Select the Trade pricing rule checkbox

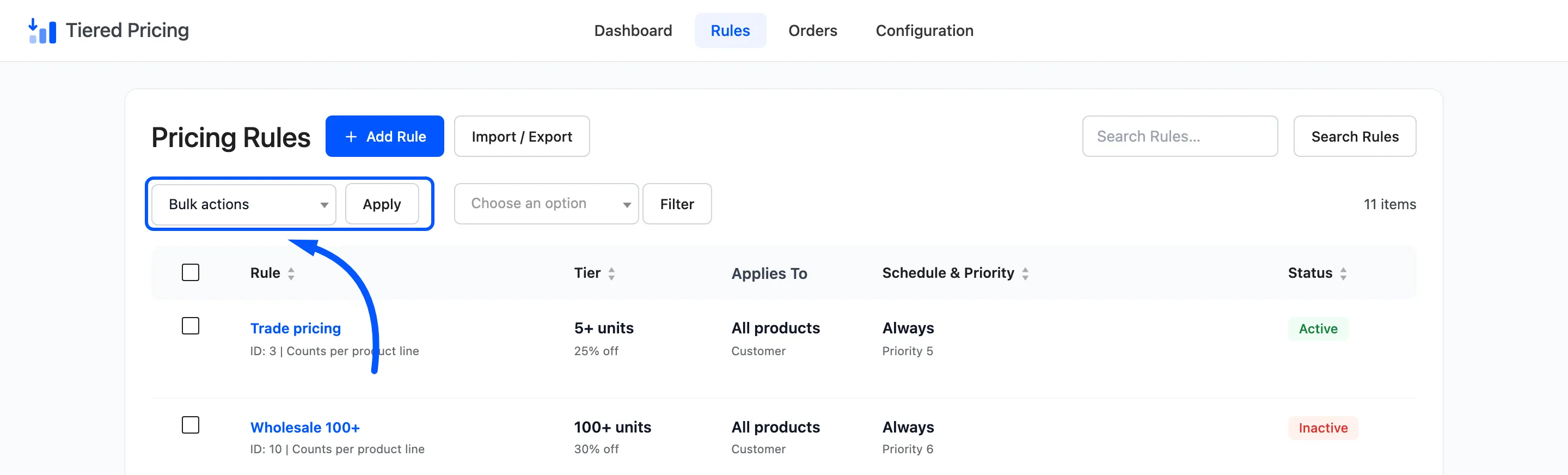click(x=191, y=326)
